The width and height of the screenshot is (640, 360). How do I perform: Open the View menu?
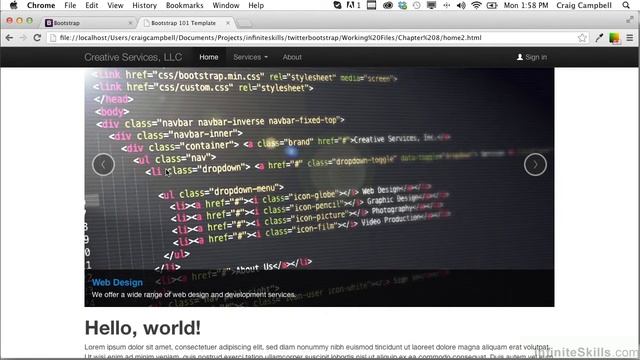click(115, 5)
